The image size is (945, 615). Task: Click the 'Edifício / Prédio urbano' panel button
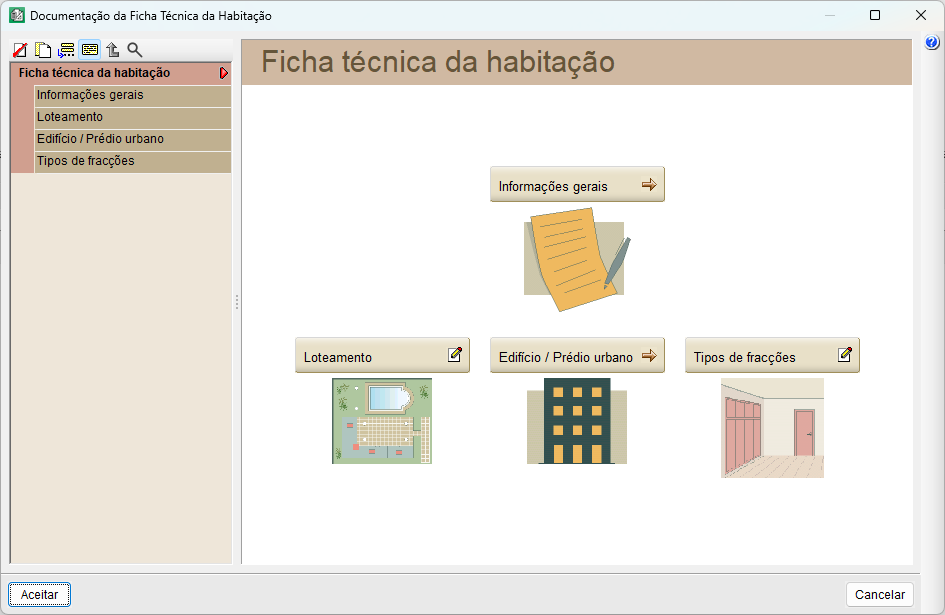pos(577,356)
